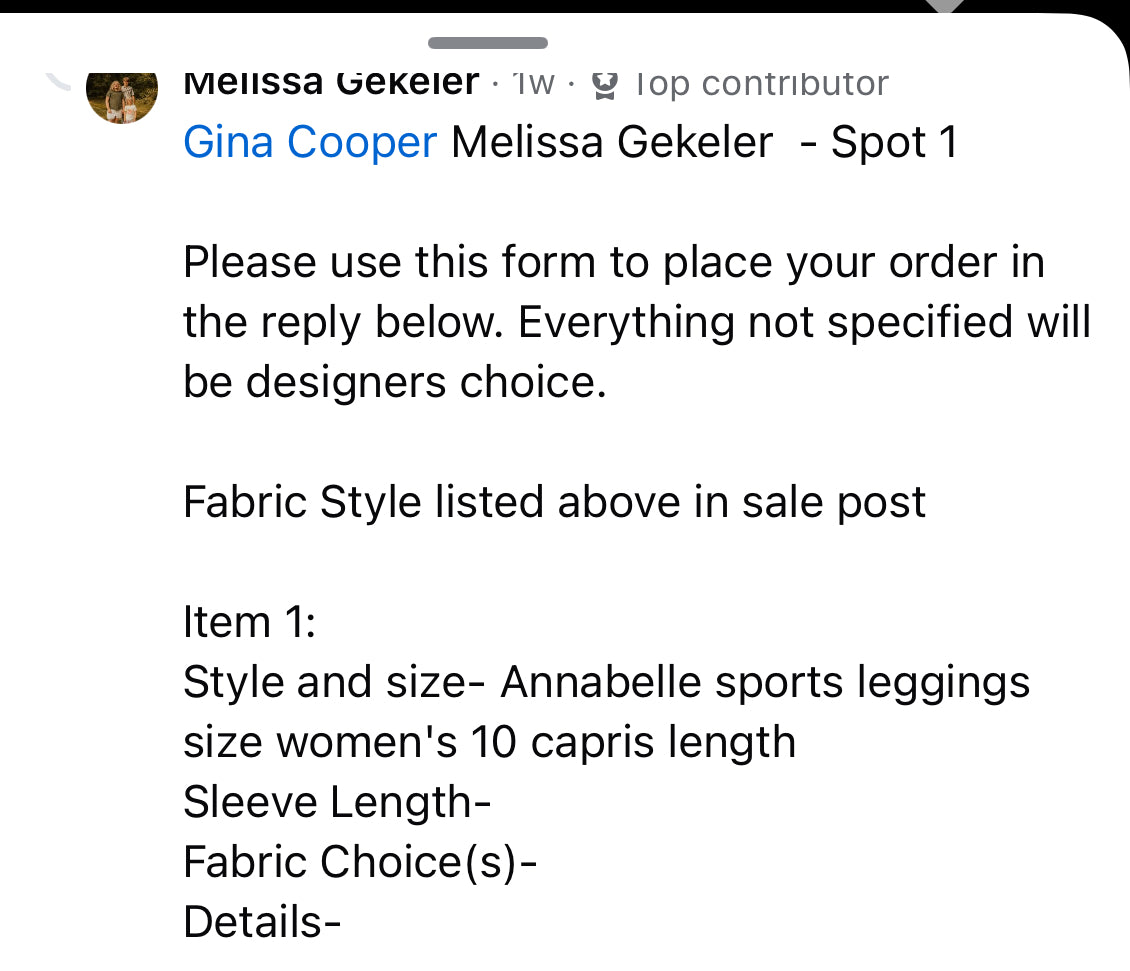Tap the "Style and size- Annabelle" line
The image size is (1130, 971).
pos(606,682)
